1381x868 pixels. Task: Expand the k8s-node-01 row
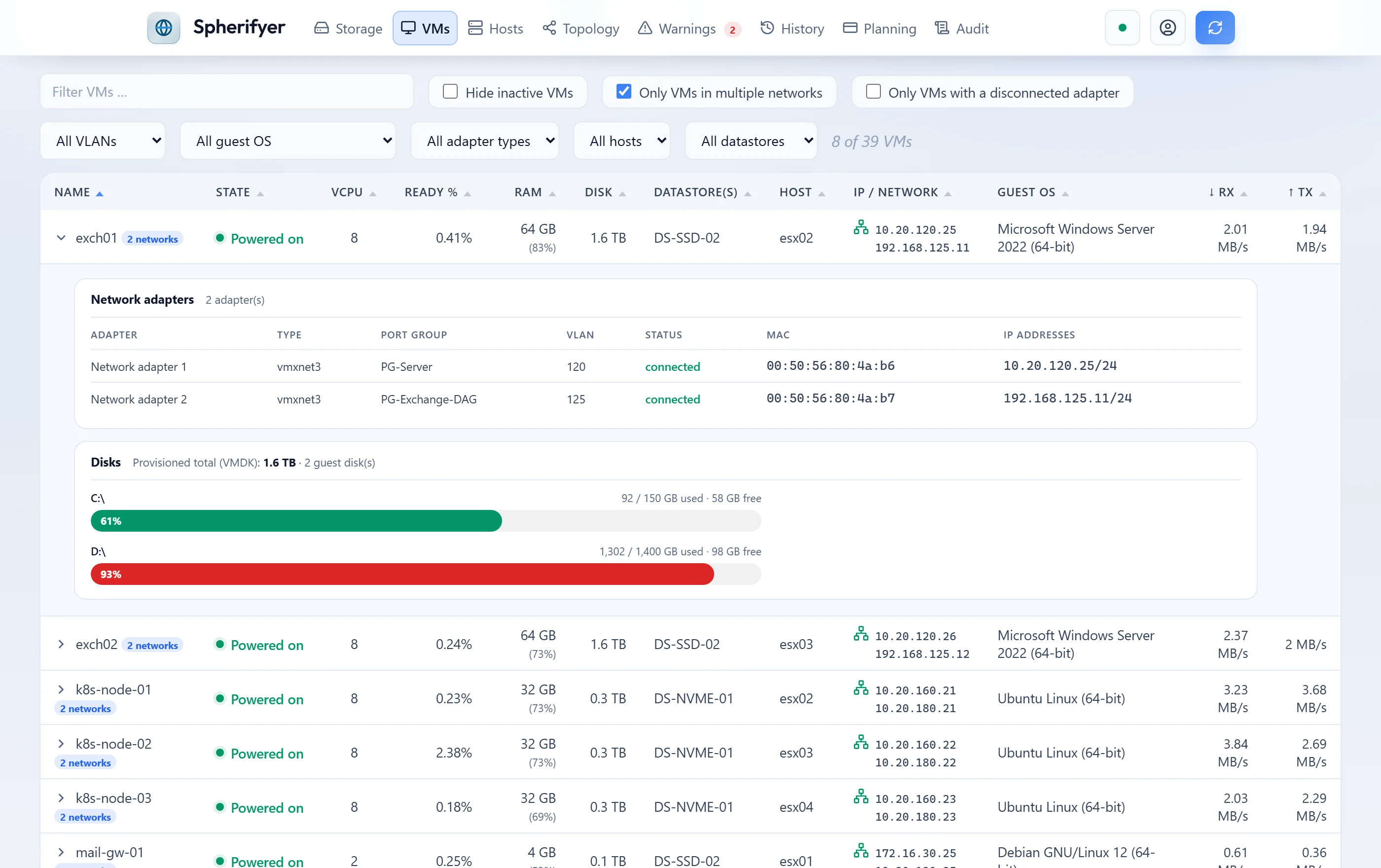[x=61, y=689]
